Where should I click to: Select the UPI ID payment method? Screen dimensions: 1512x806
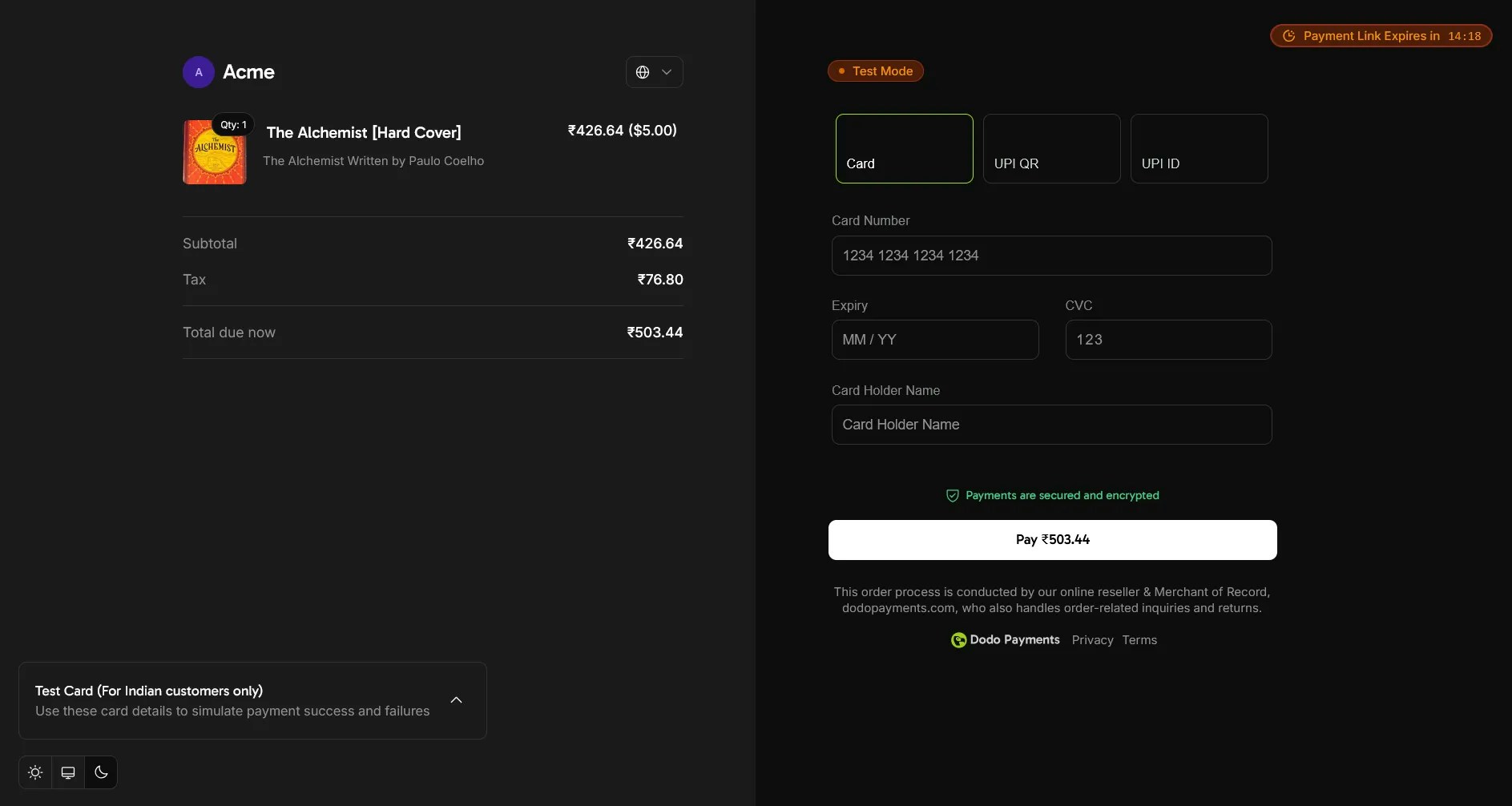pos(1199,149)
